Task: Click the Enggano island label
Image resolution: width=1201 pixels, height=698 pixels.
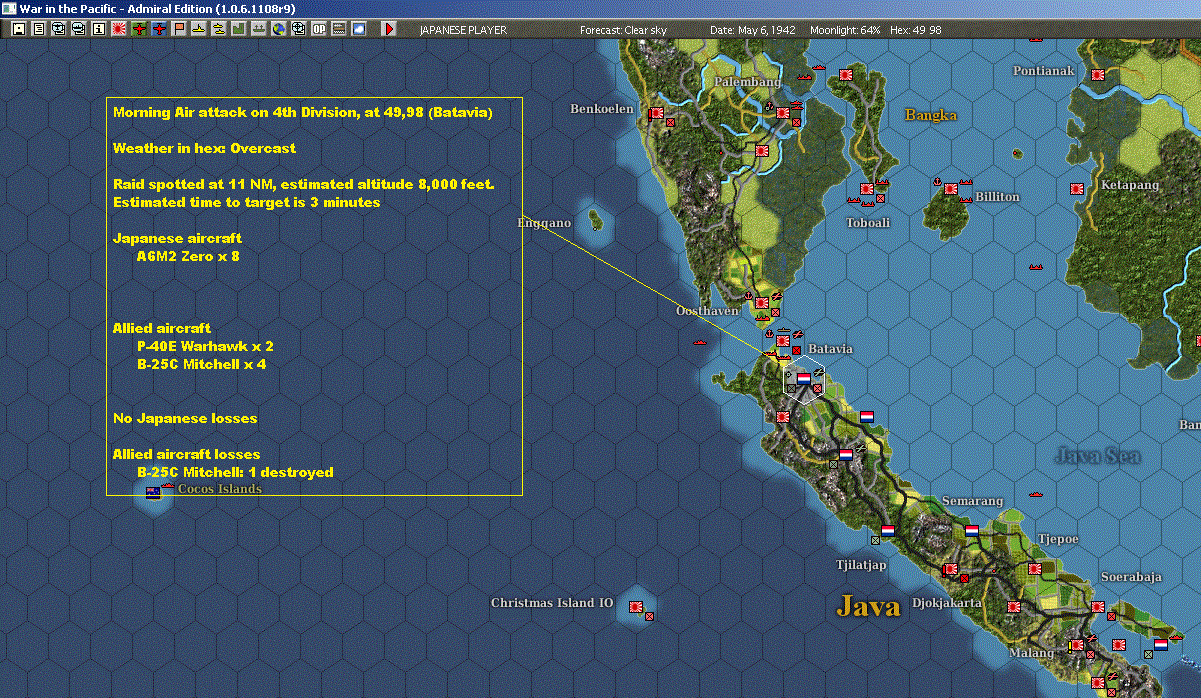Action: pyautogui.click(x=544, y=223)
